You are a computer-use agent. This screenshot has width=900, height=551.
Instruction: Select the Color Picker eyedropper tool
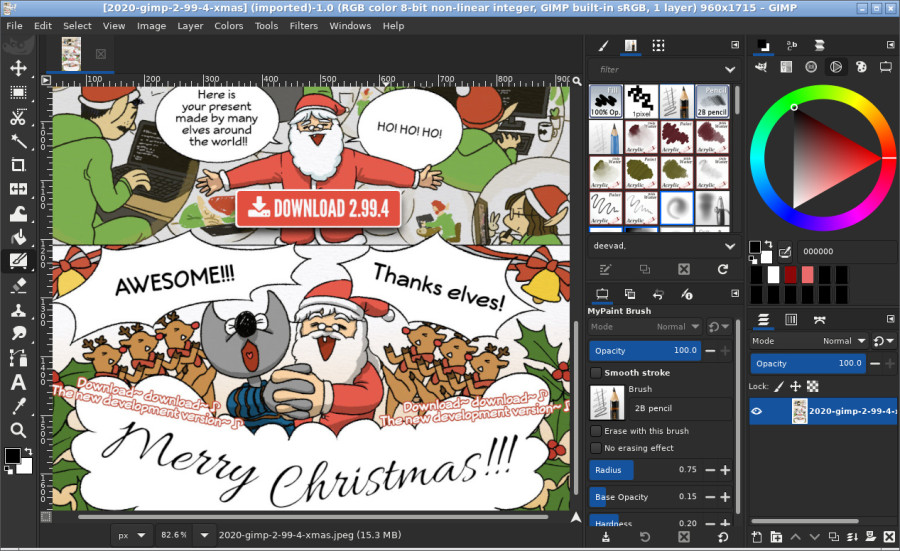pos(18,406)
